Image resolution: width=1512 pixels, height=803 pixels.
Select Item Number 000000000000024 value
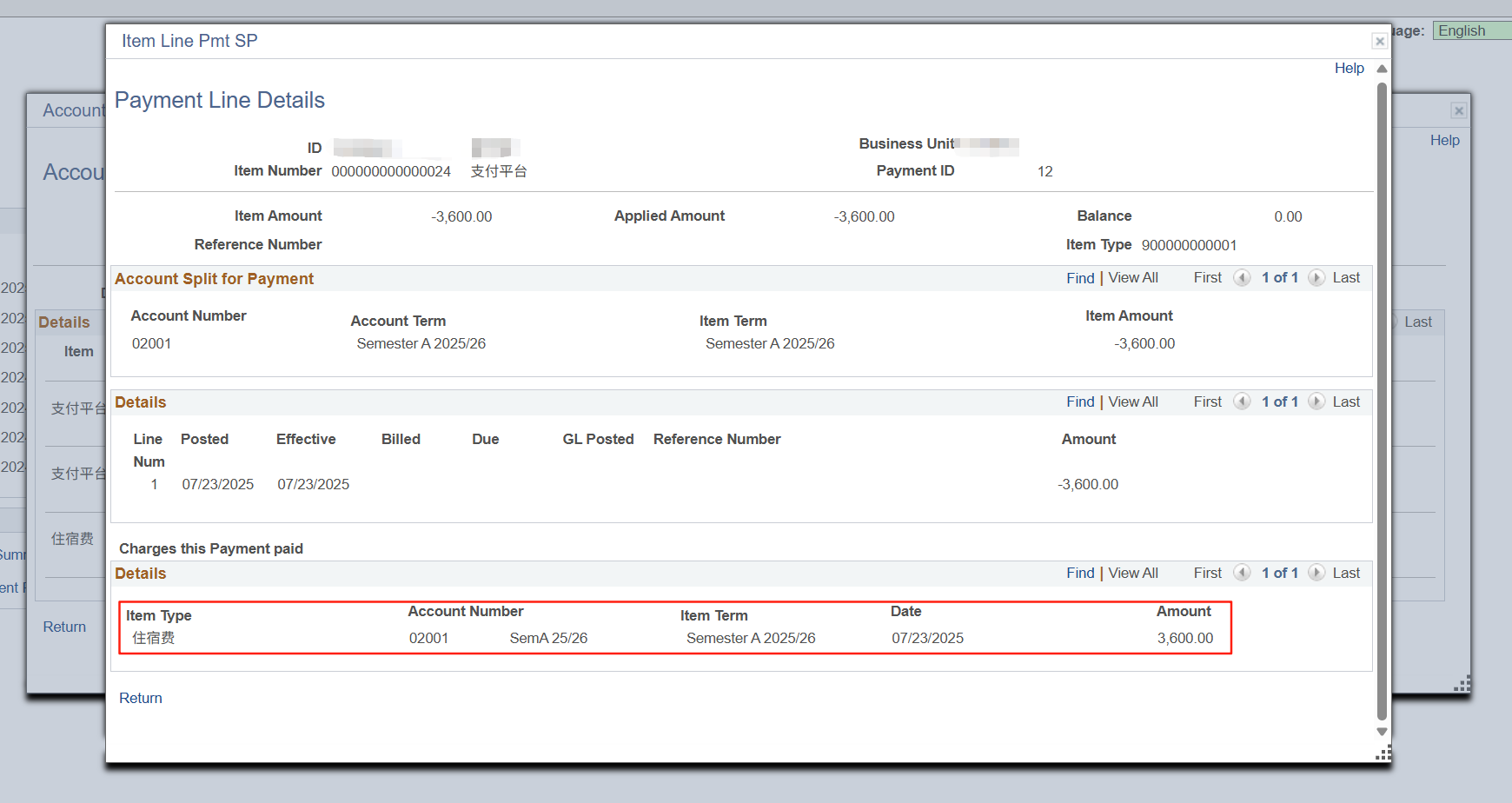(391, 171)
